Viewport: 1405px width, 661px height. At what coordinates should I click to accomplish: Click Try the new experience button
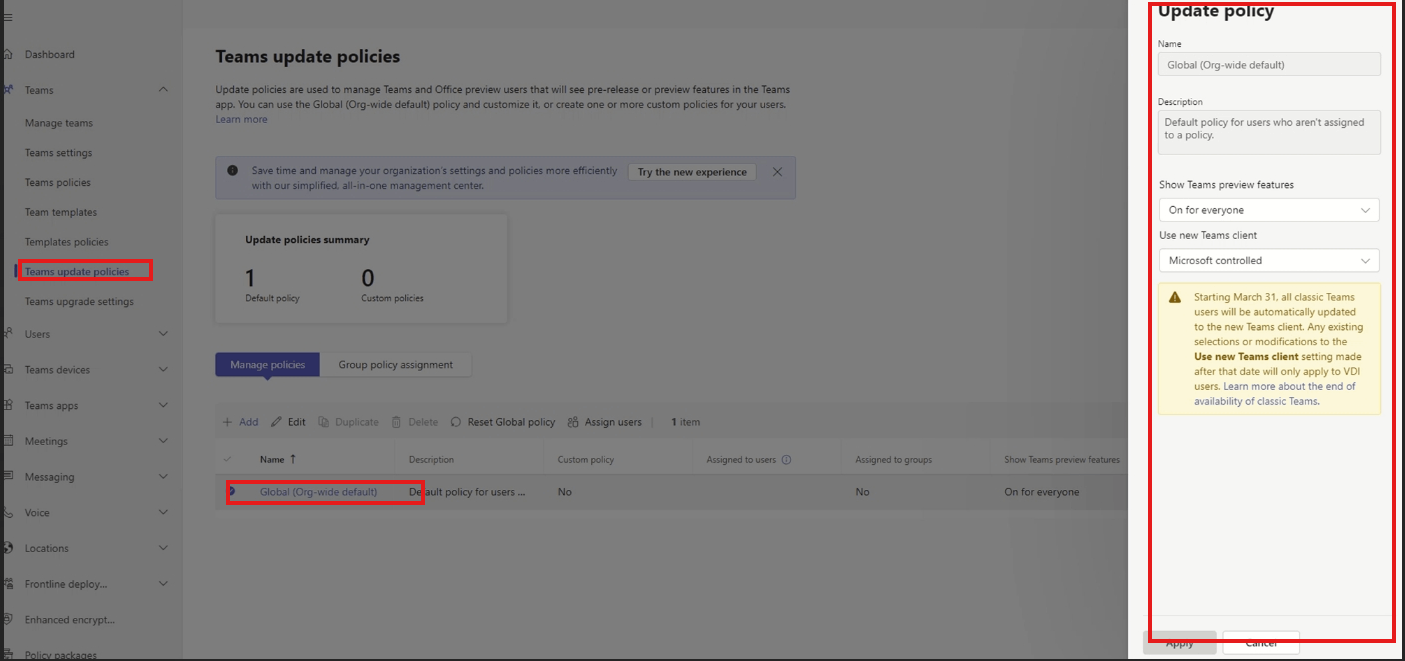pos(692,172)
